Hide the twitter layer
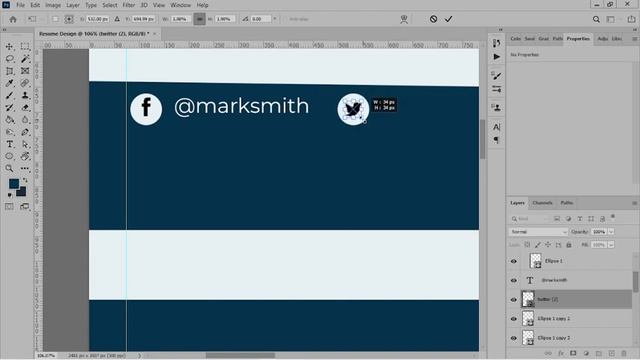The width and height of the screenshot is (640, 360). coord(514,300)
